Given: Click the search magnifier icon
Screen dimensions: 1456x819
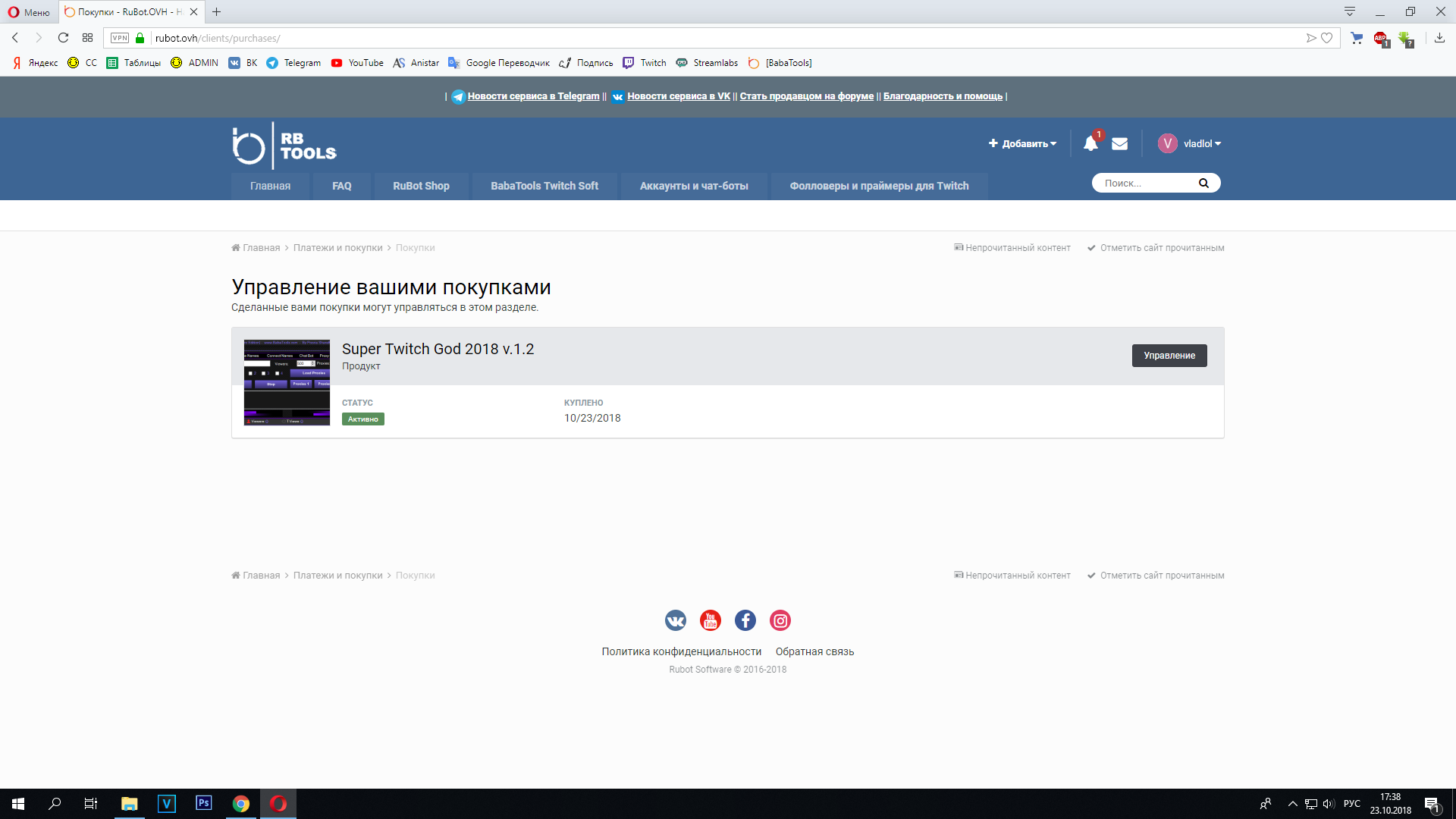Looking at the screenshot, I should click(1203, 183).
